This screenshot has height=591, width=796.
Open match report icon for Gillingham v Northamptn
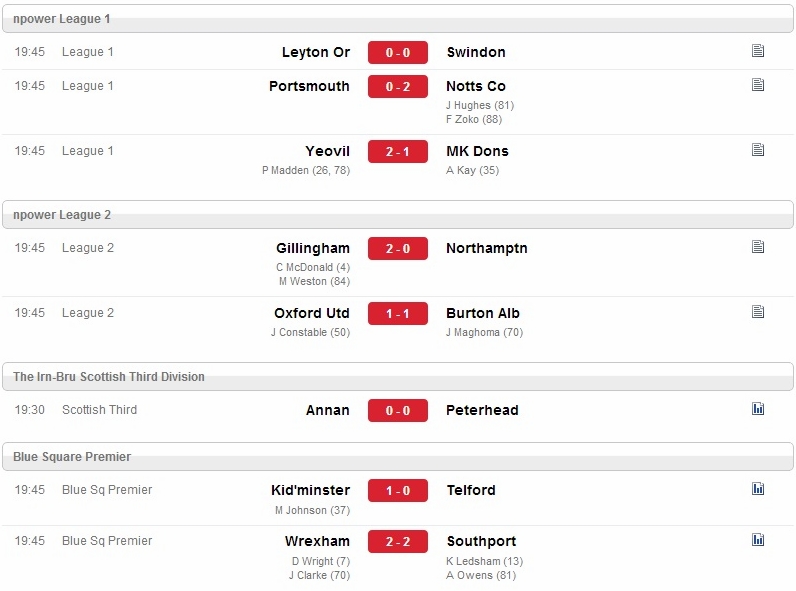click(757, 247)
